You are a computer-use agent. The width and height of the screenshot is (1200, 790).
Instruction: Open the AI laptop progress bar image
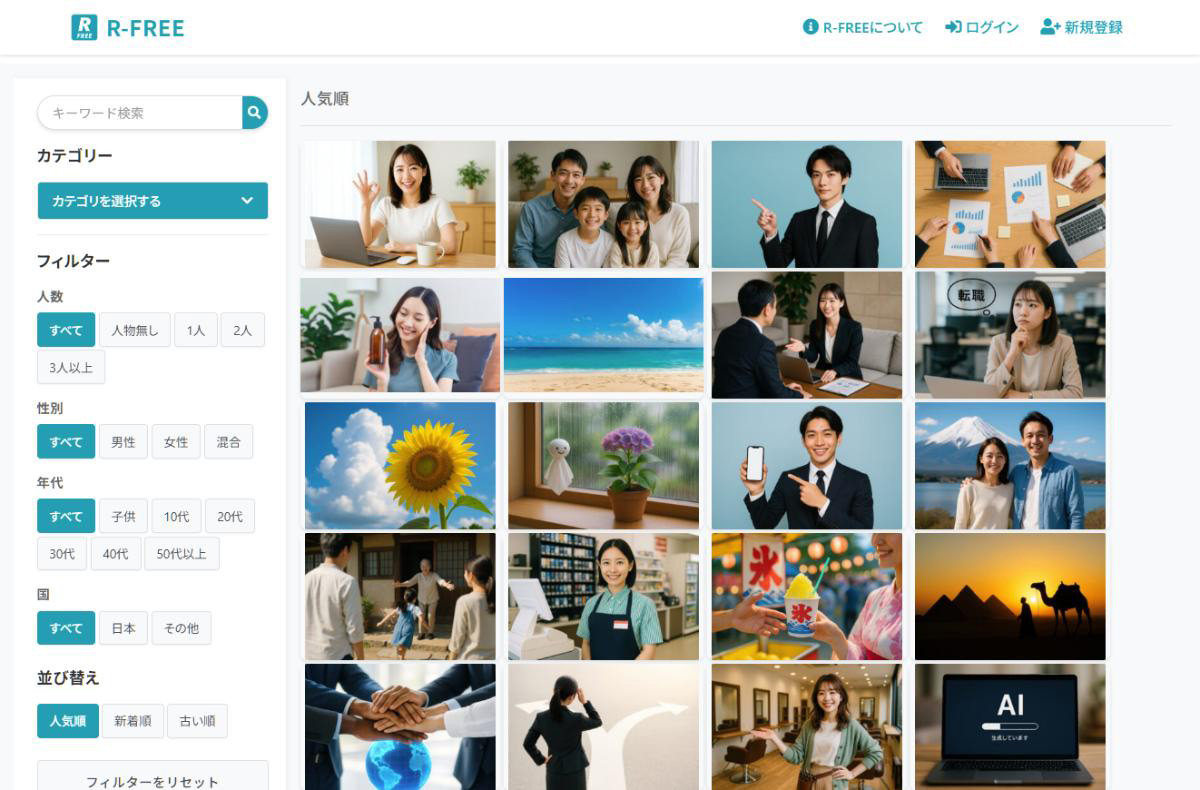(x=1010, y=727)
